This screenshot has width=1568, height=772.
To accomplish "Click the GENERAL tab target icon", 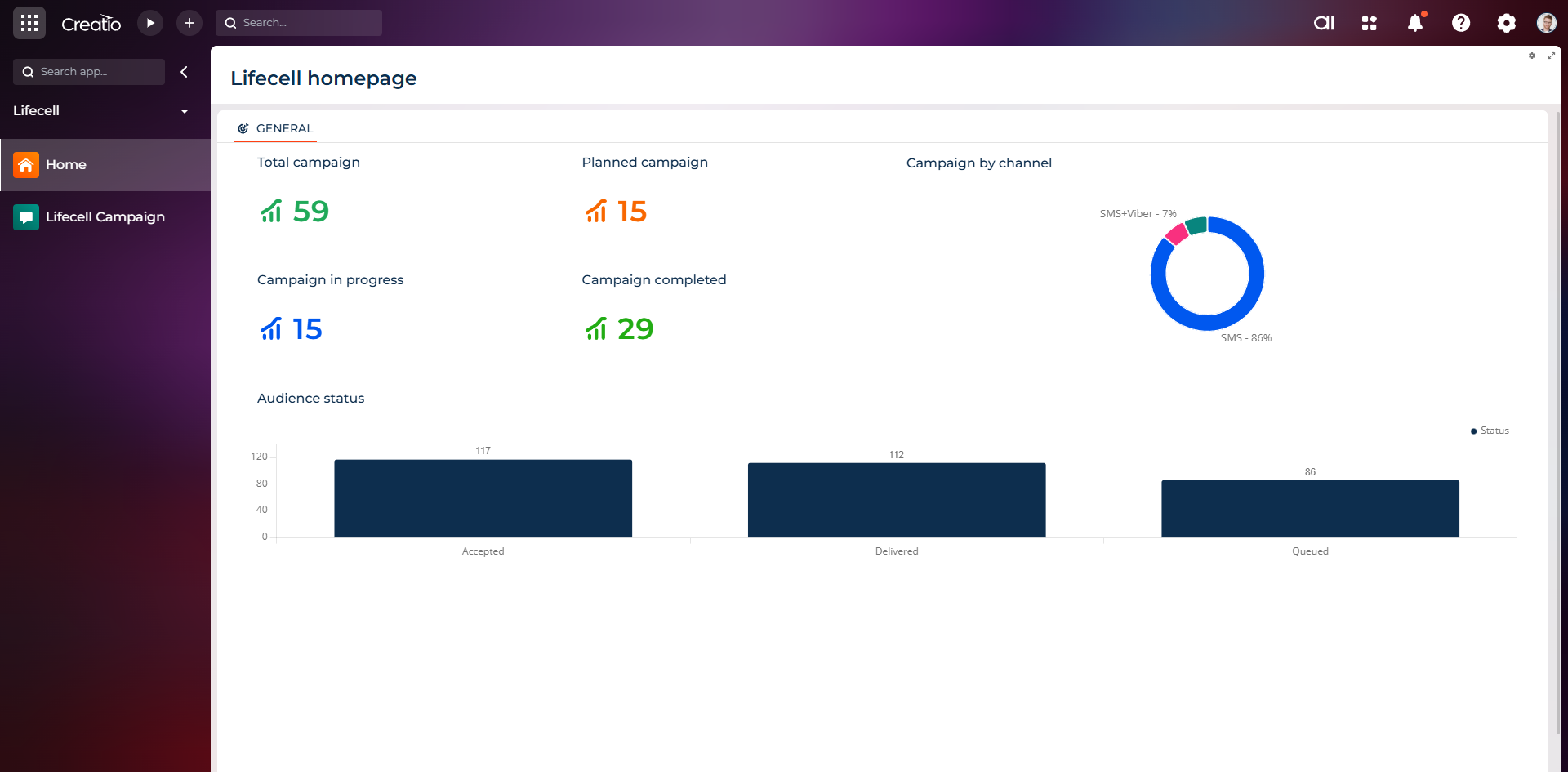I will pos(243,128).
